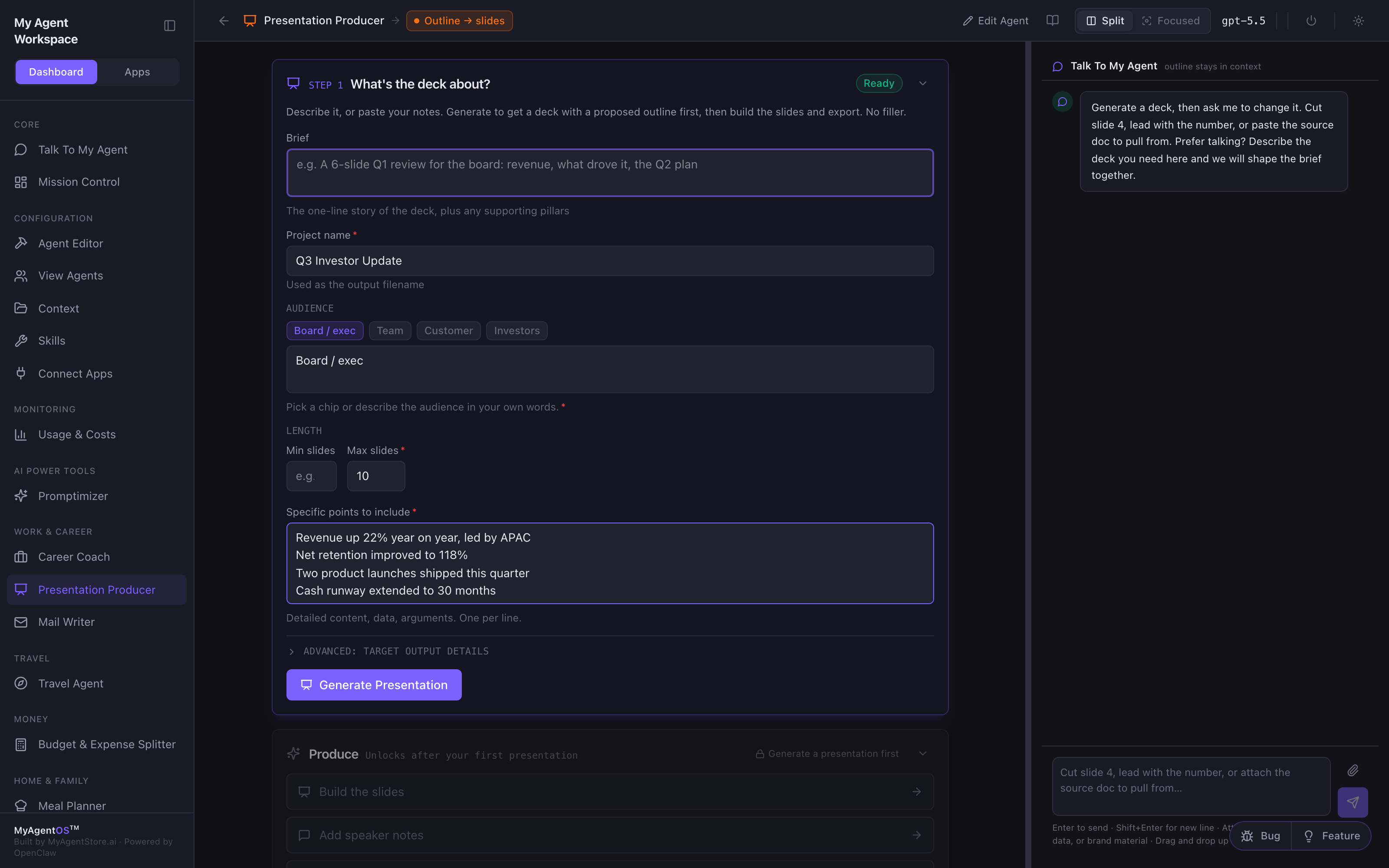Screen dimensions: 1389x868
Task: Click the Outline → slides badge
Action: [459, 21]
